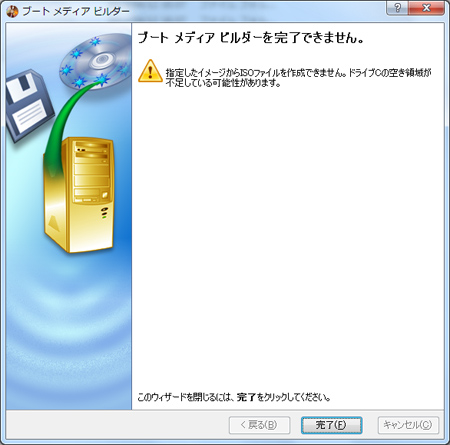Click the キャンセル(C) cancel button
The image size is (450, 445).
(408, 425)
